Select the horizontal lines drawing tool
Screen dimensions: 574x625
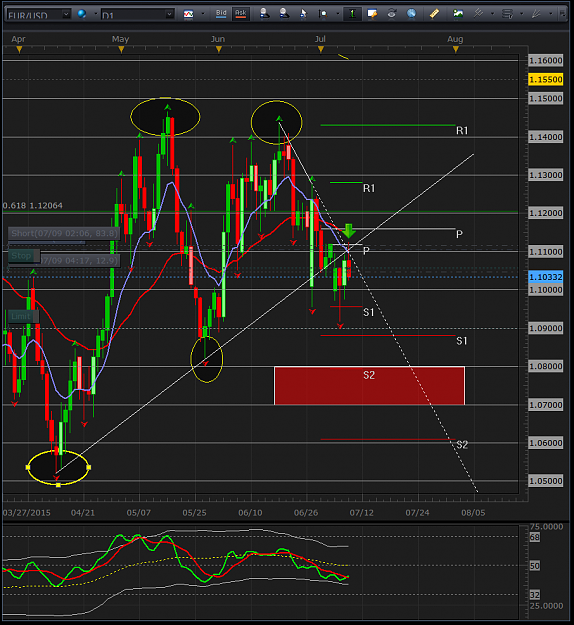[x=507, y=14]
